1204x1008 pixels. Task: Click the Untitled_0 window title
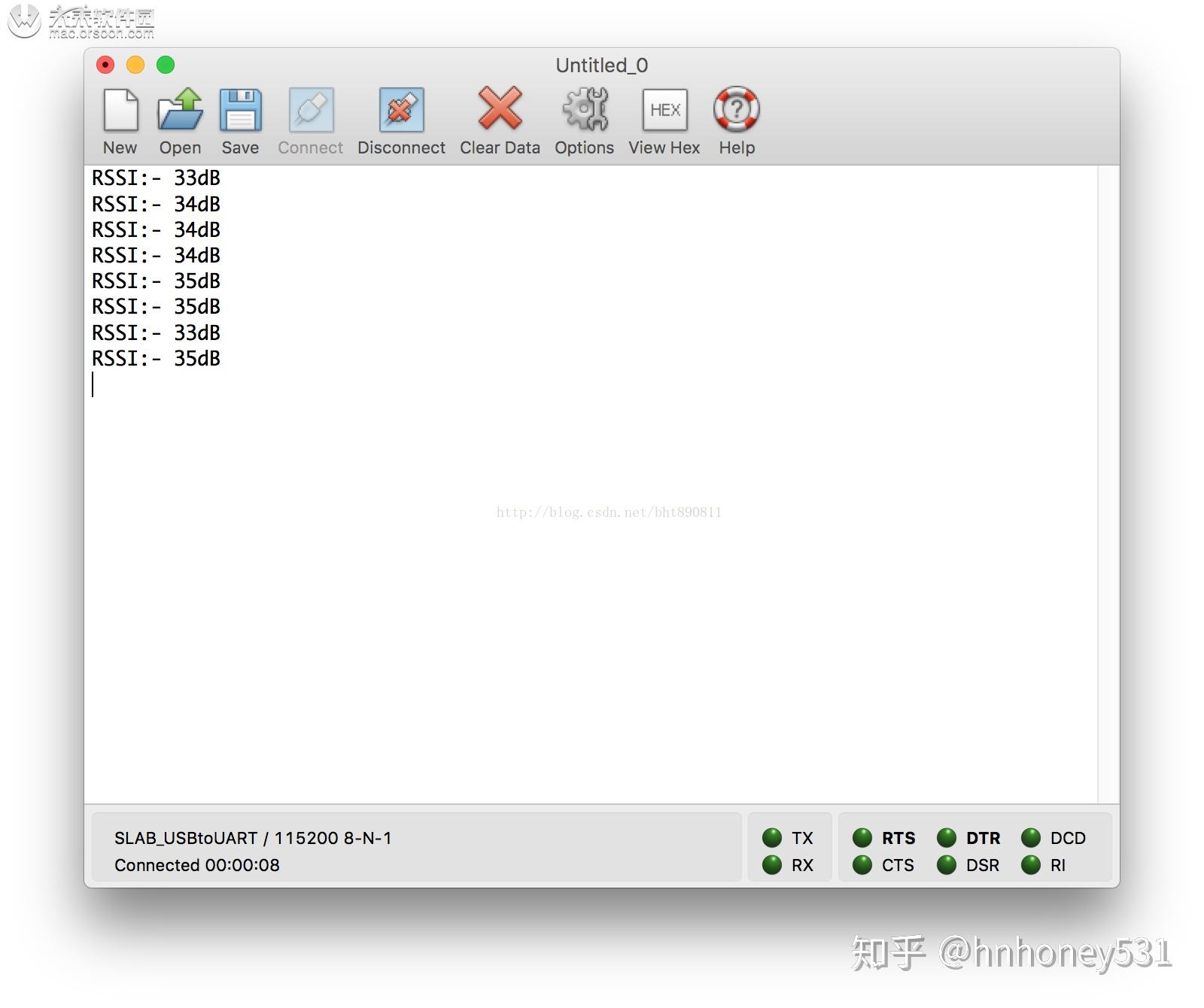(602, 65)
